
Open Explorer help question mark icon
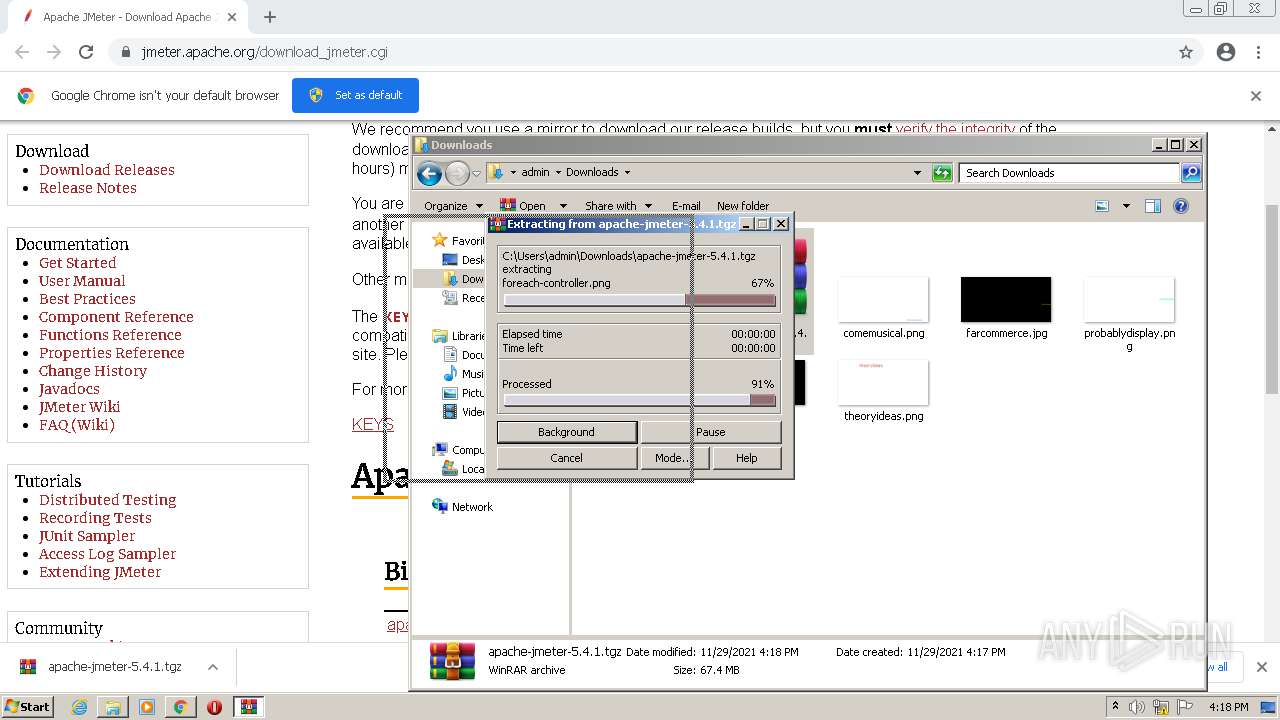tap(1181, 206)
